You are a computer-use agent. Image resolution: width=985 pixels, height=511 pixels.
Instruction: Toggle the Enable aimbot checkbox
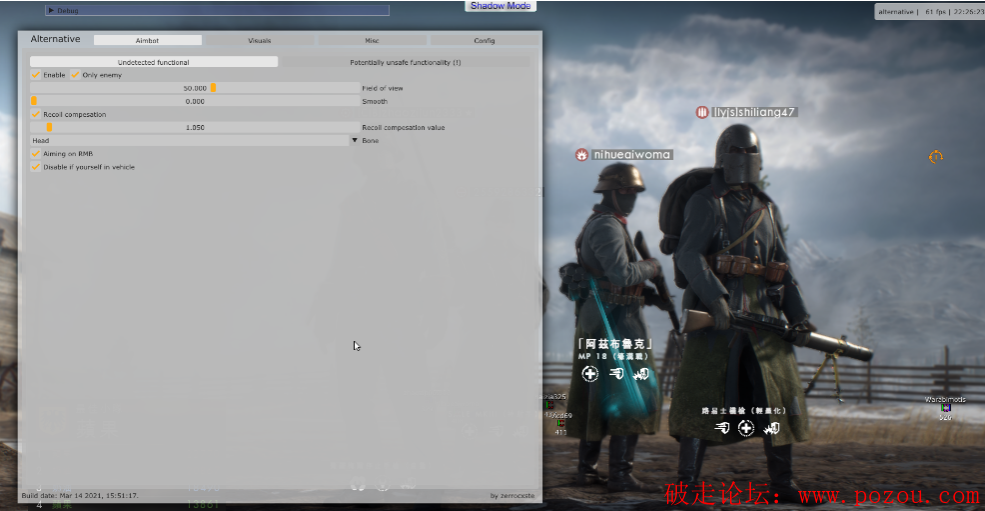point(36,75)
